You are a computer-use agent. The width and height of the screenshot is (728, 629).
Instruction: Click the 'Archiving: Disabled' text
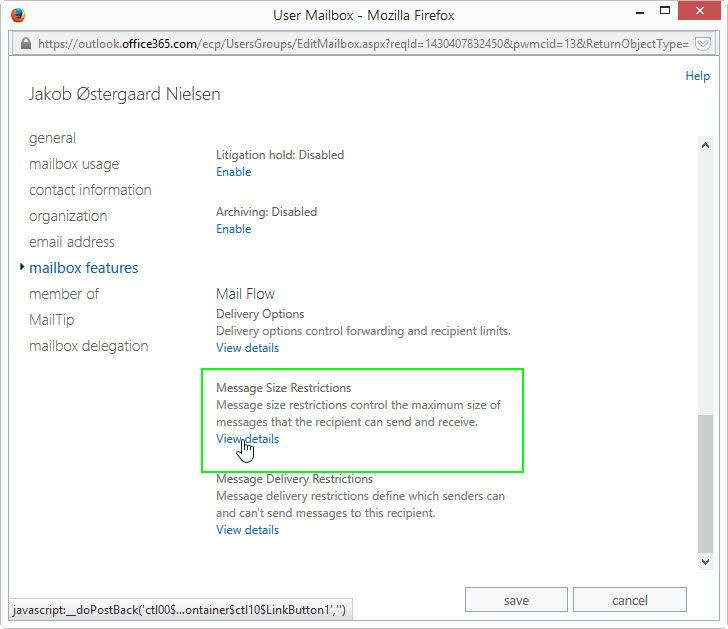click(x=266, y=212)
